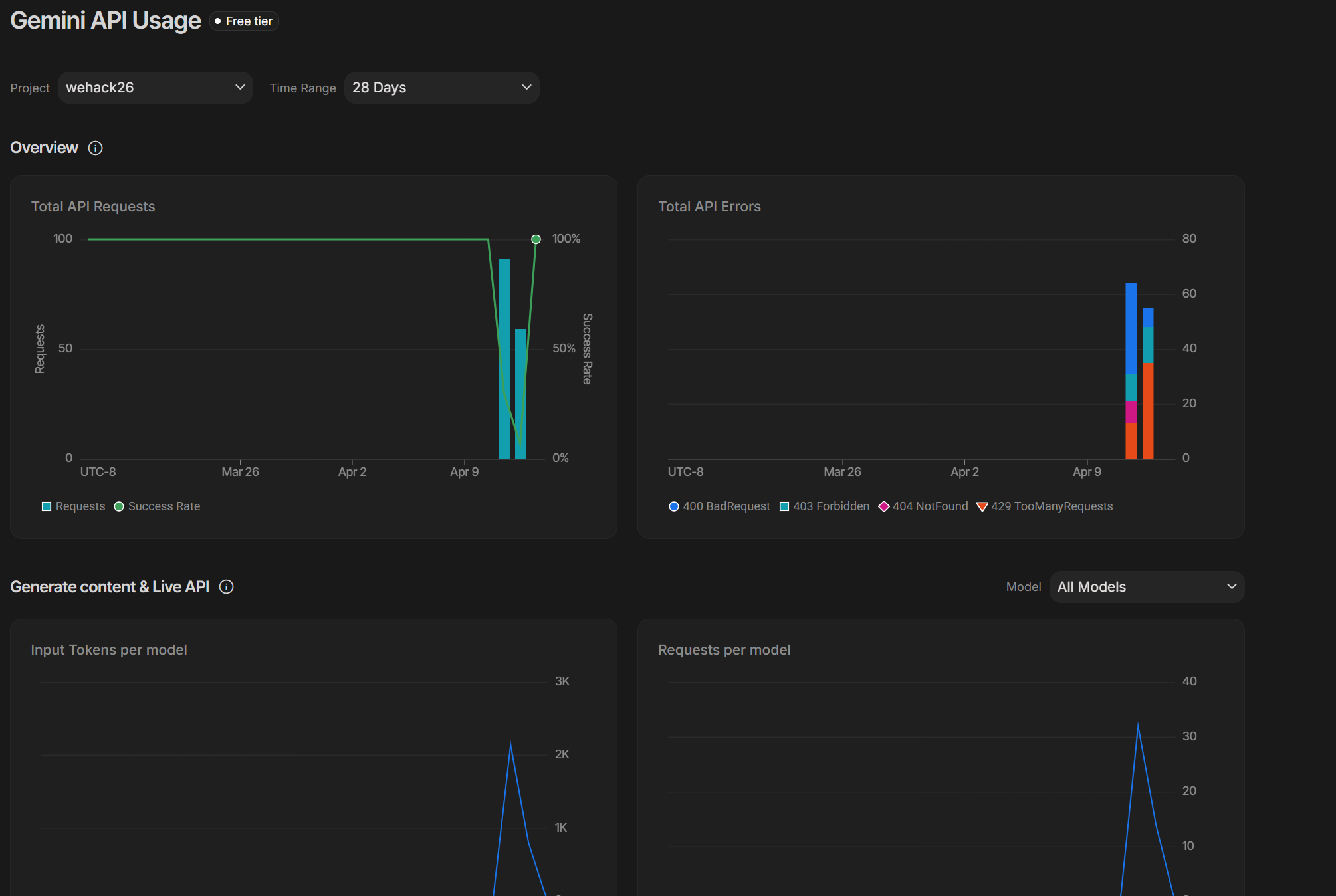Viewport: 1336px width, 896px height.
Task: Click the pink 404 NotFound bar segment
Action: [1131, 412]
